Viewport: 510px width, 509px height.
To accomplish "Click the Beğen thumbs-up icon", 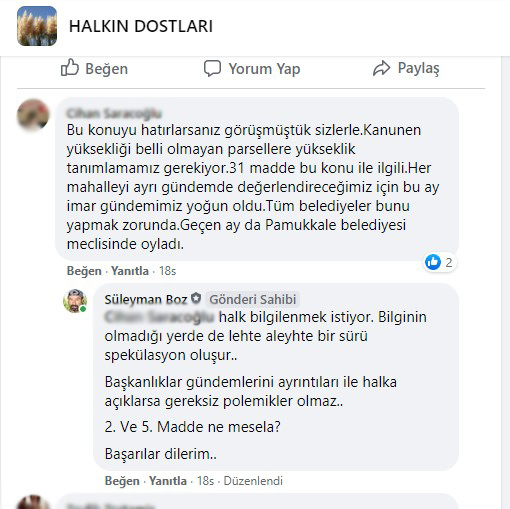I will pyautogui.click(x=70, y=68).
